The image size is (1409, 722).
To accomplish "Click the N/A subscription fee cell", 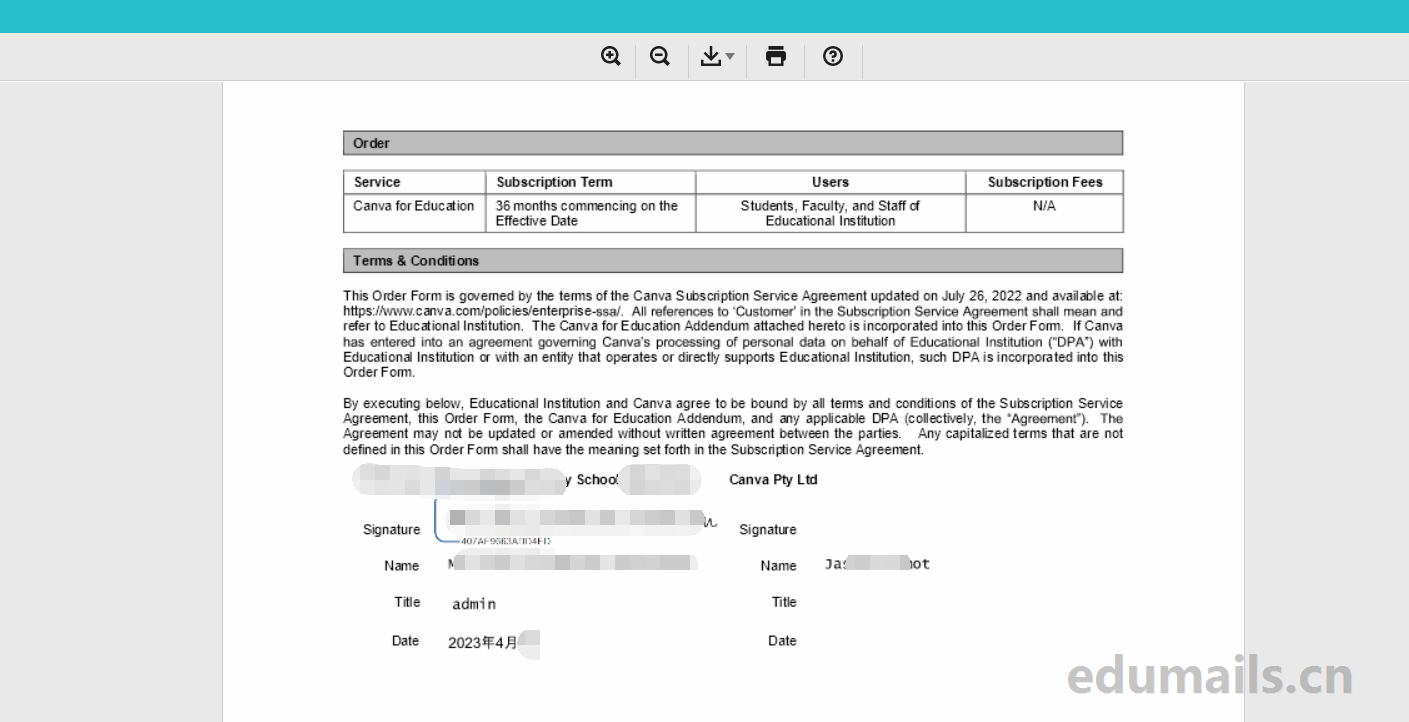I will [x=1045, y=213].
